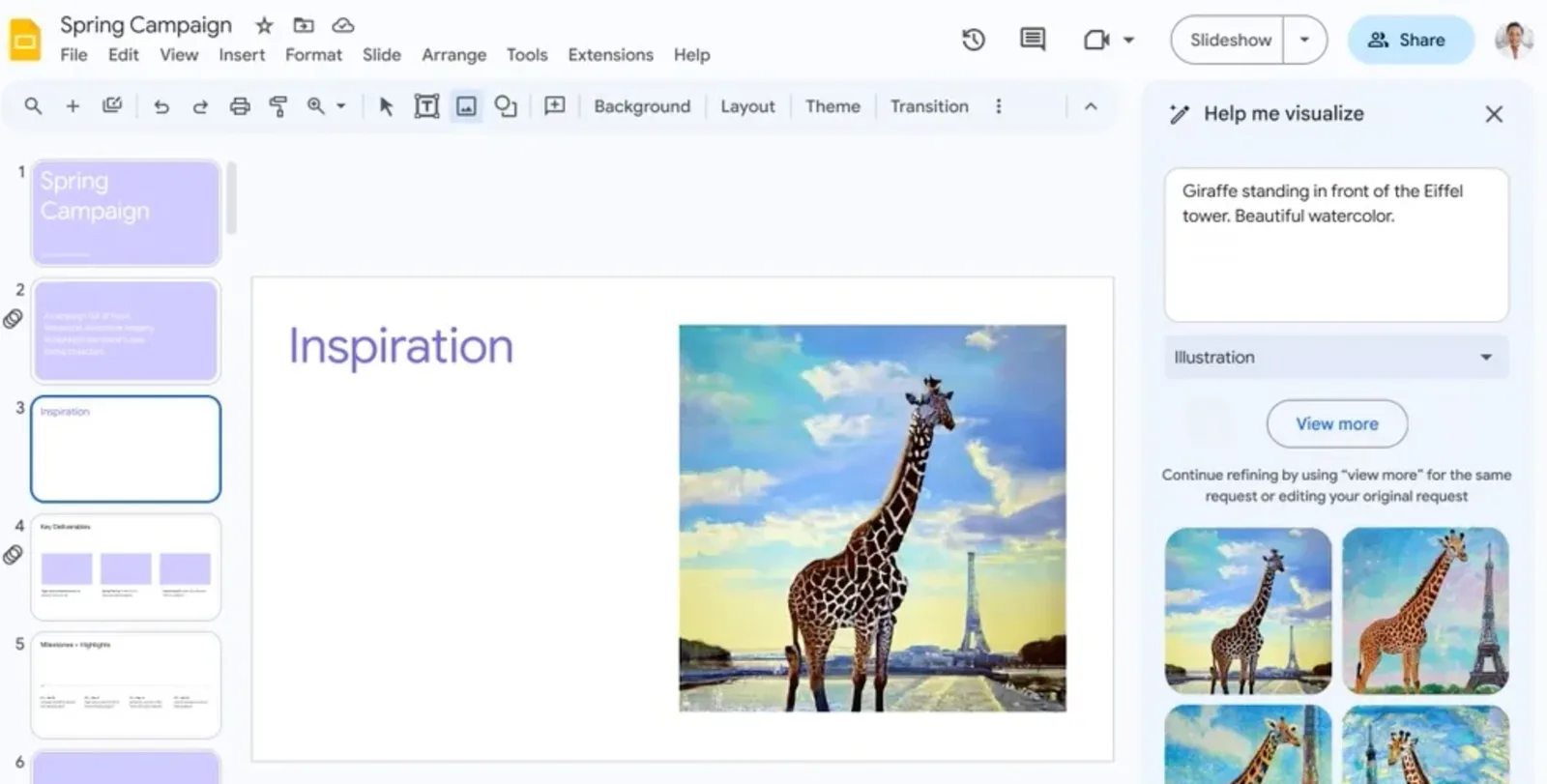This screenshot has width=1547, height=784.
Task: Click the Undo arrow icon
Action: [161, 106]
